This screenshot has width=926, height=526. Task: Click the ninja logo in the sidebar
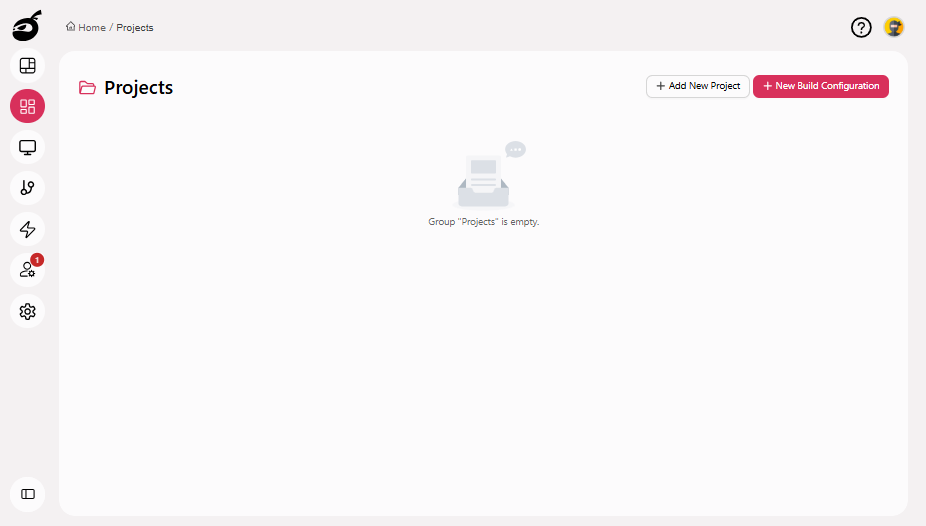pyautogui.click(x=27, y=25)
